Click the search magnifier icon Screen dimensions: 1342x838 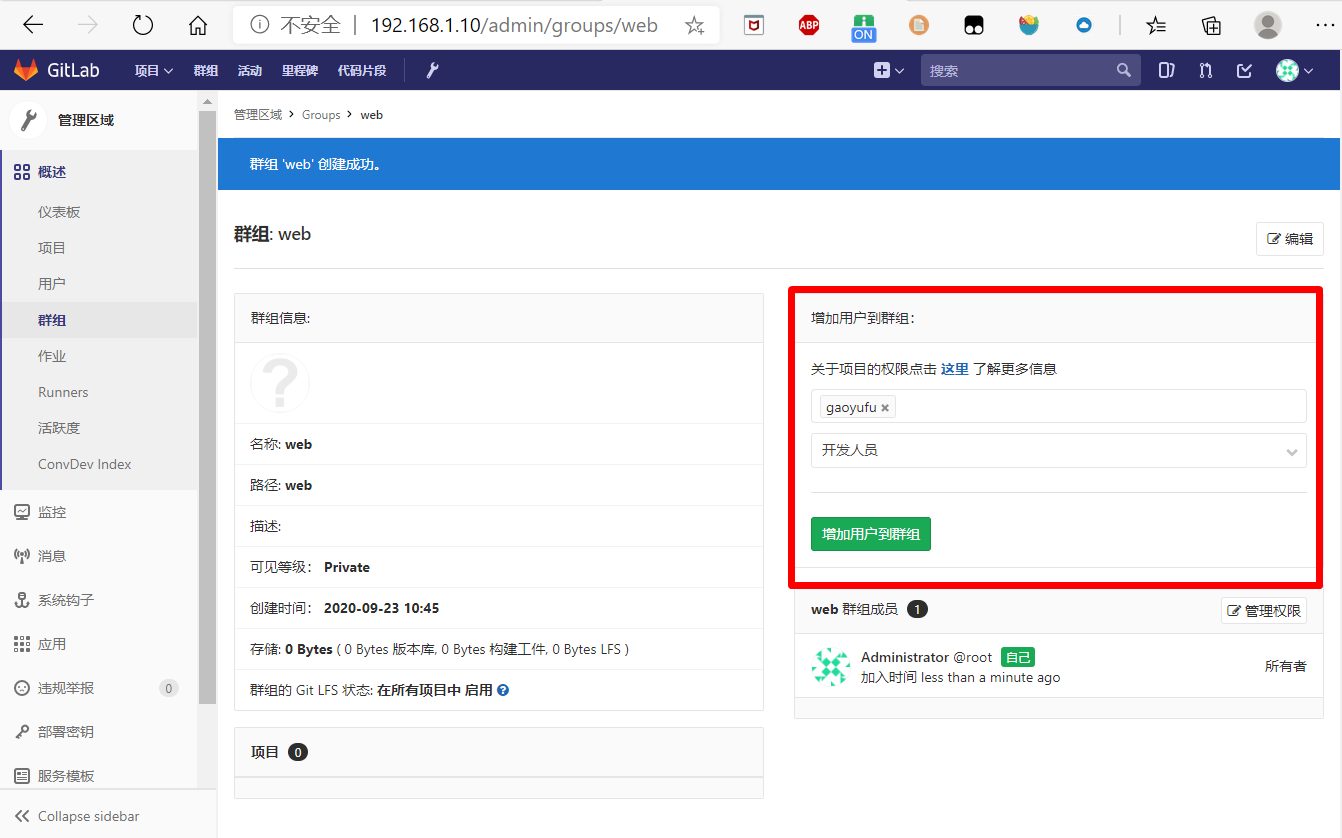coord(1124,70)
